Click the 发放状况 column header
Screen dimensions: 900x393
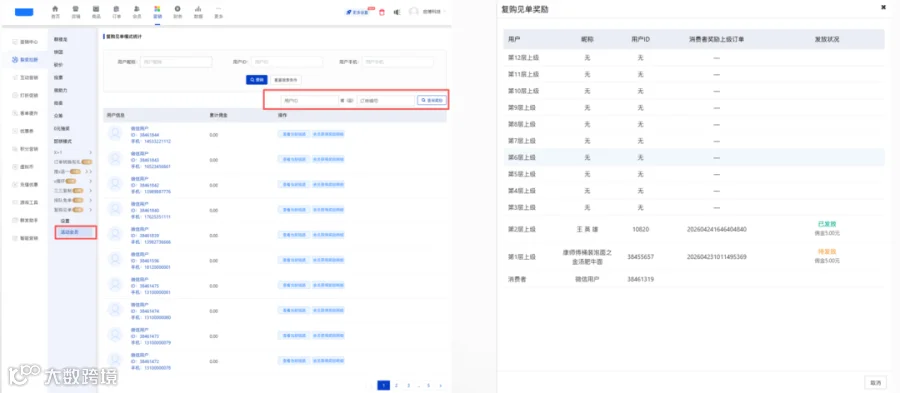[x=827, y=40]
